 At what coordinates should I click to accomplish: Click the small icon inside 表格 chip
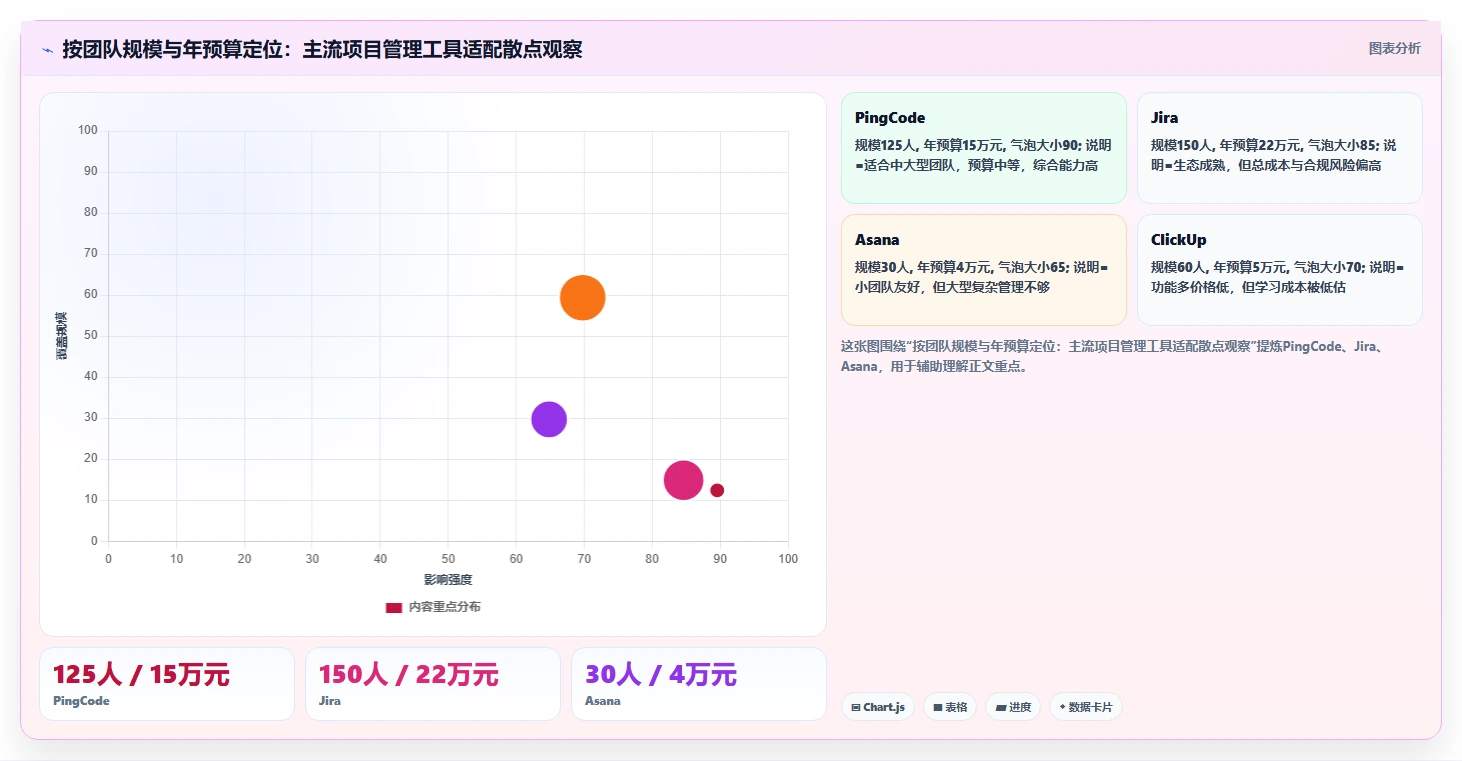click(x=938, y=708)
